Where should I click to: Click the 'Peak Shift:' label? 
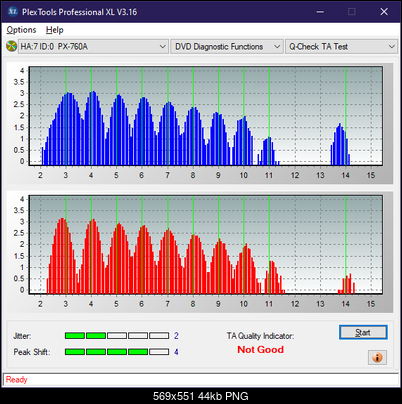(32, 352)
